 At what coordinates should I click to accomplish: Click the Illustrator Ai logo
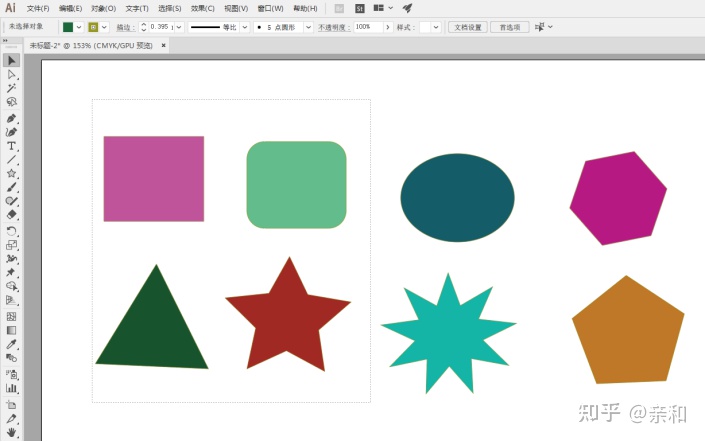pos(10,8)
